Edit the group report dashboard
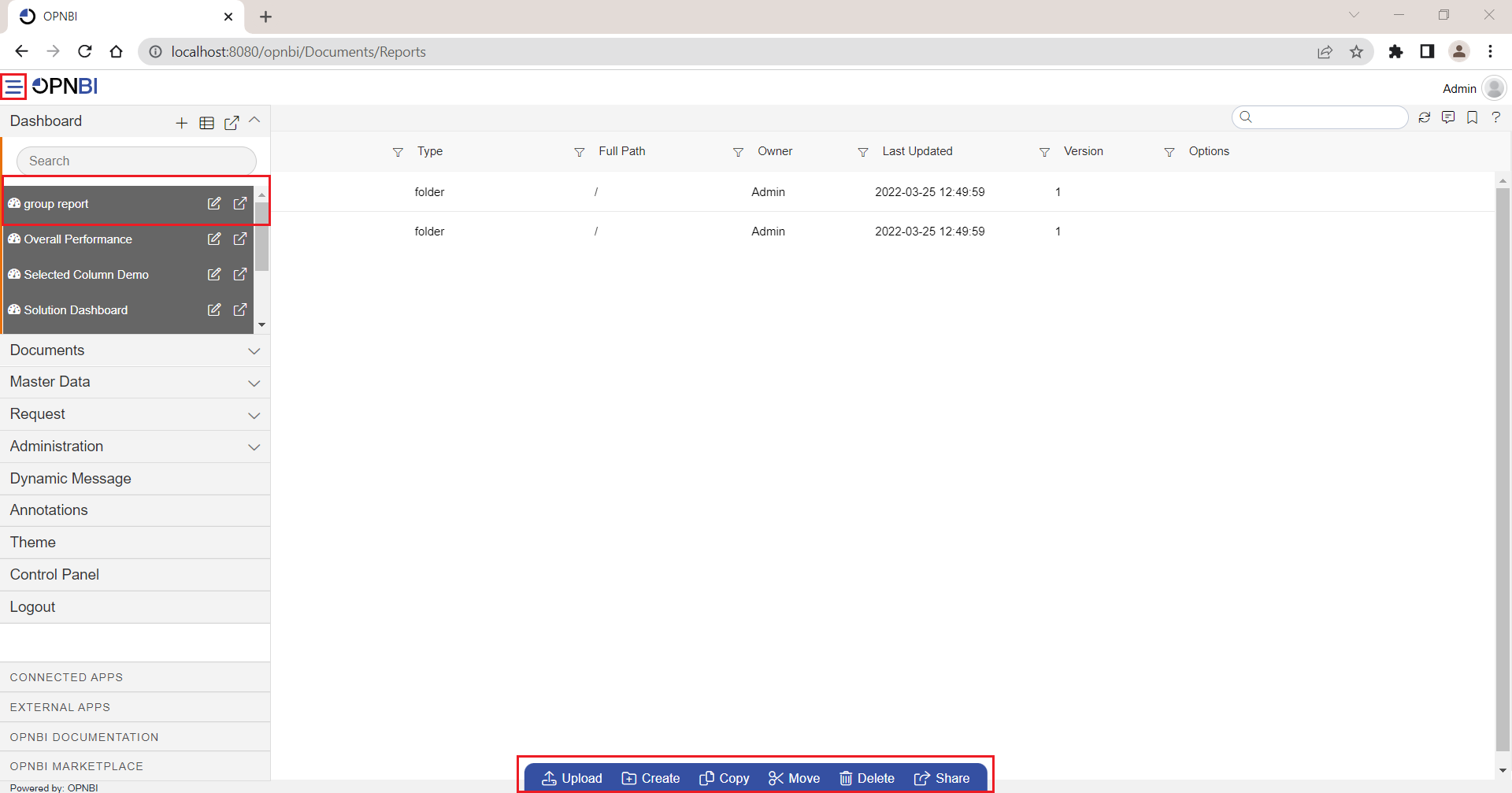The height and width of the screenshot is (793, 1512). tap(214, 203)
